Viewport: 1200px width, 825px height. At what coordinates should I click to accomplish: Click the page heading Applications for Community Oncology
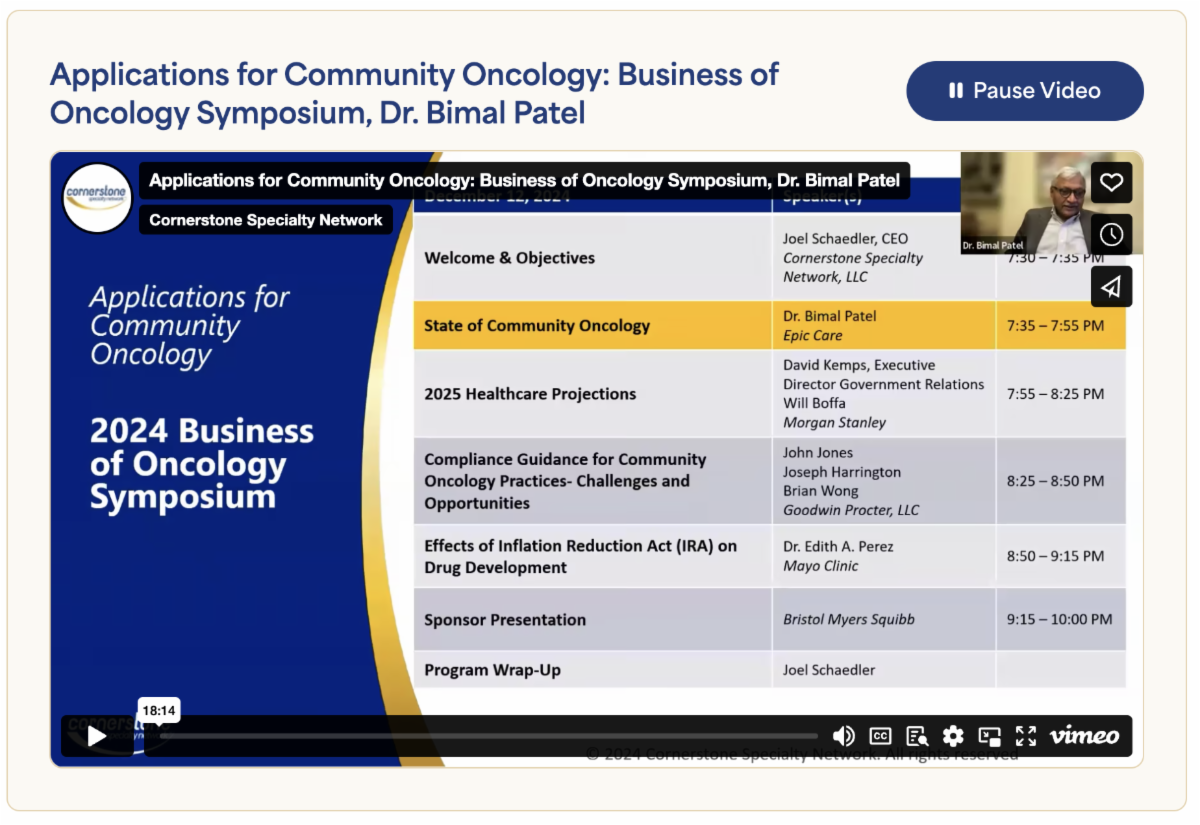coord(414,93)
